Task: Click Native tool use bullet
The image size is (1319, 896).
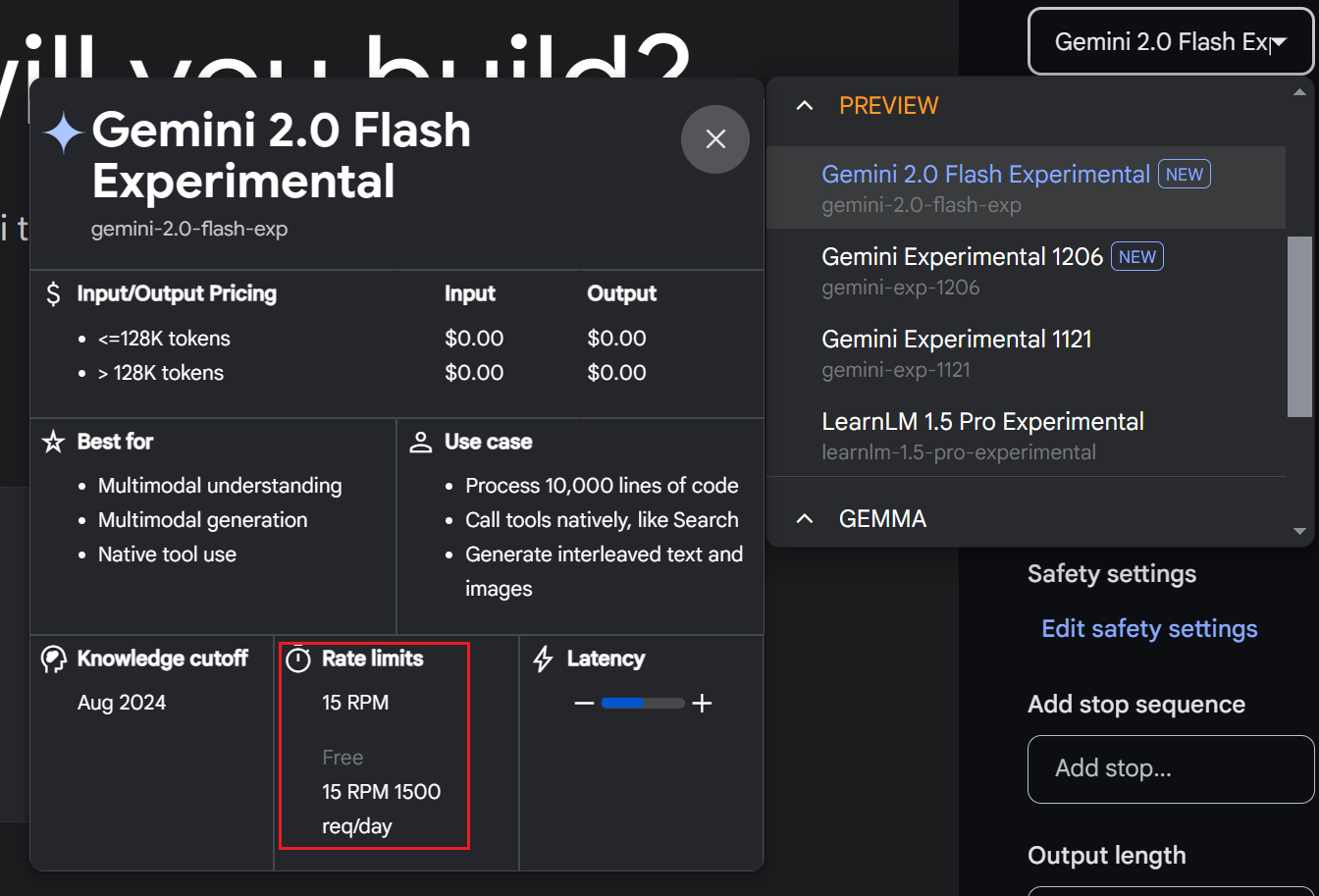Action: coord(167,554)
